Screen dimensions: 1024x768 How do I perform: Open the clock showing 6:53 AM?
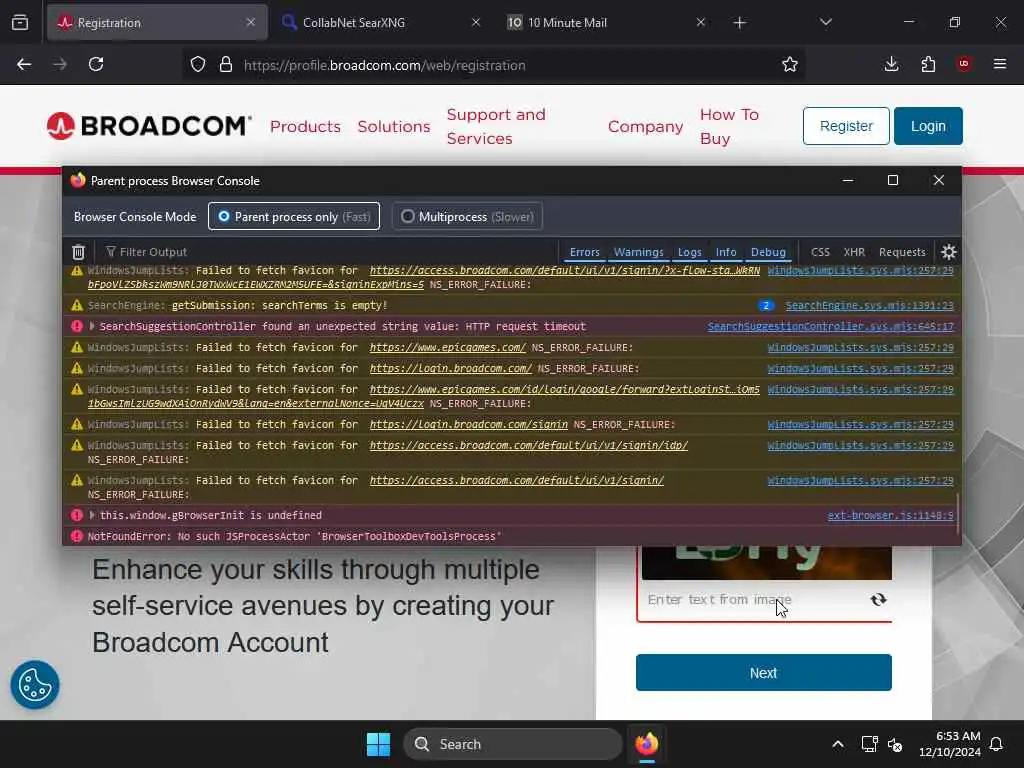coord(949,744)
